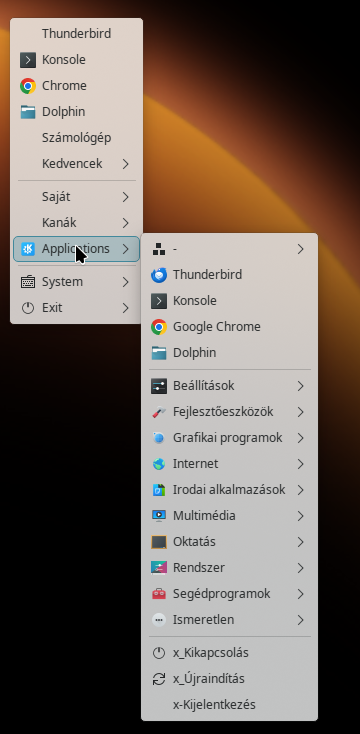The image size is (360, 734).
Task: Expand the Segédprogramok submenu arrow
Action: click(x=301, y=594)
